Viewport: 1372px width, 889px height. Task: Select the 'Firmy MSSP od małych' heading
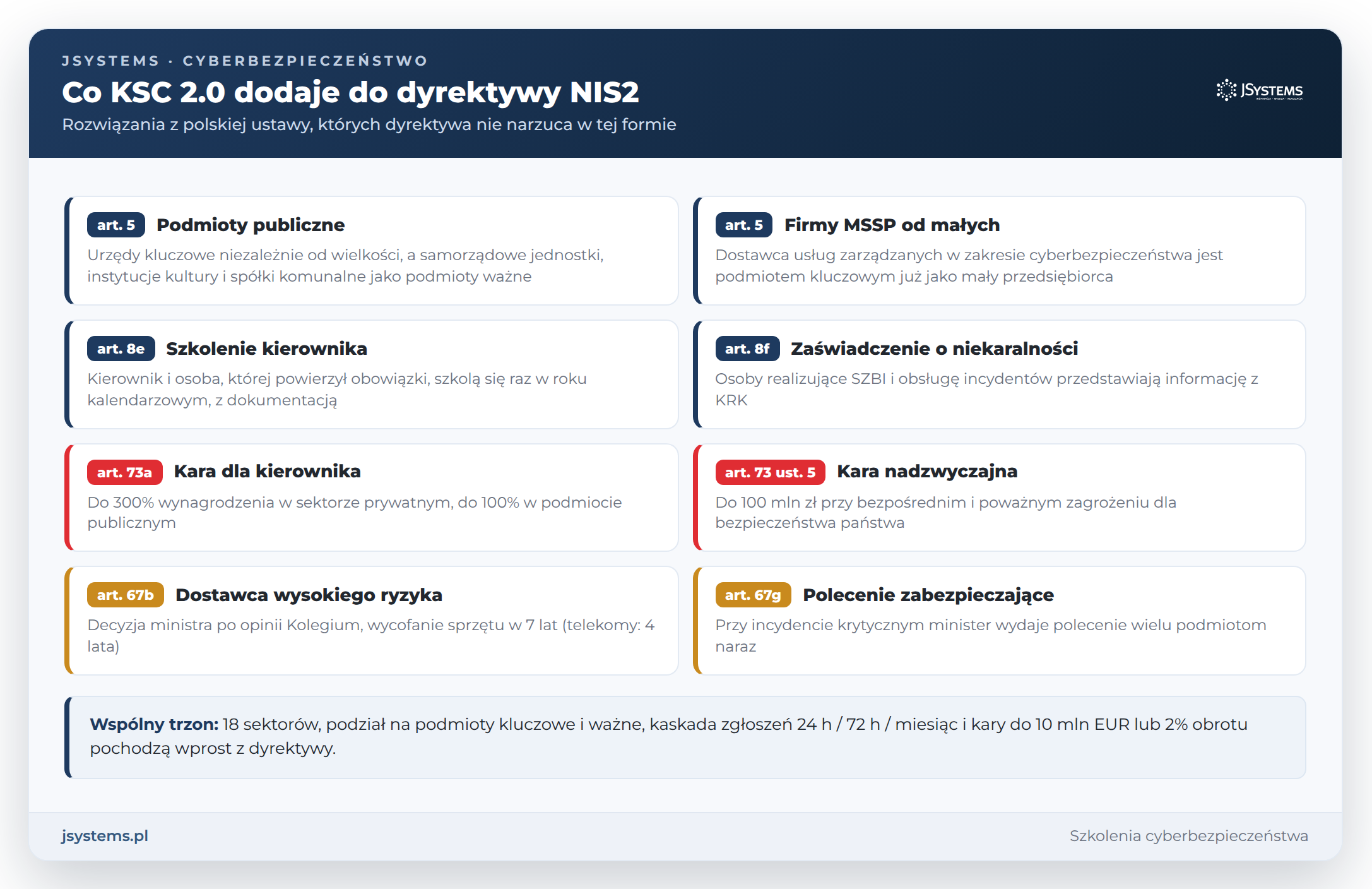coord(892,225)
